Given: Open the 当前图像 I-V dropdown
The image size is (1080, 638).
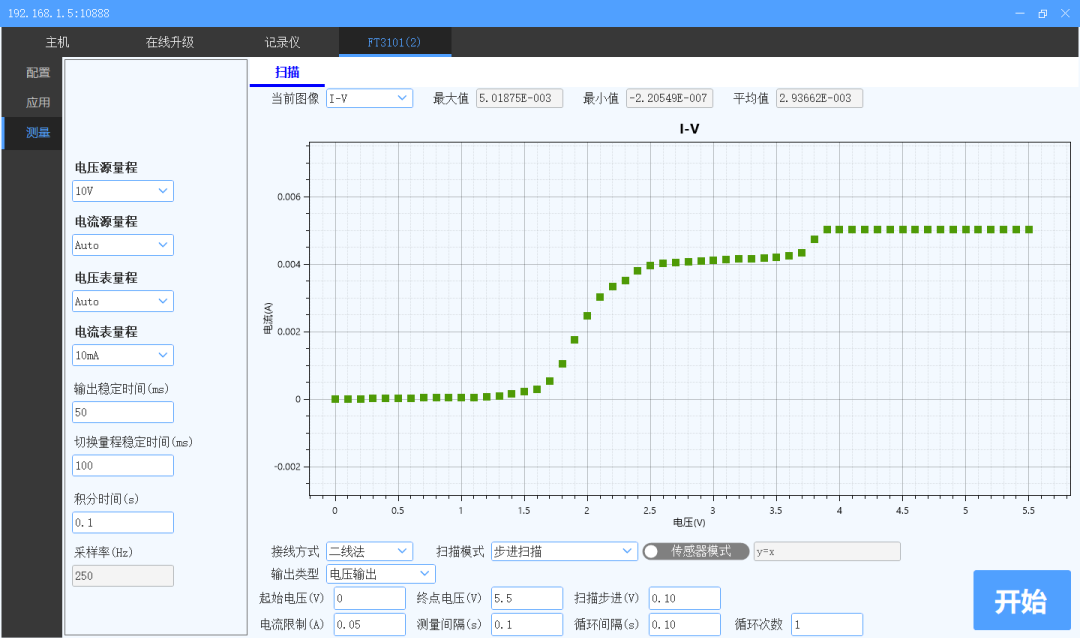Looking at the screenshot, I should click(369, 99).
